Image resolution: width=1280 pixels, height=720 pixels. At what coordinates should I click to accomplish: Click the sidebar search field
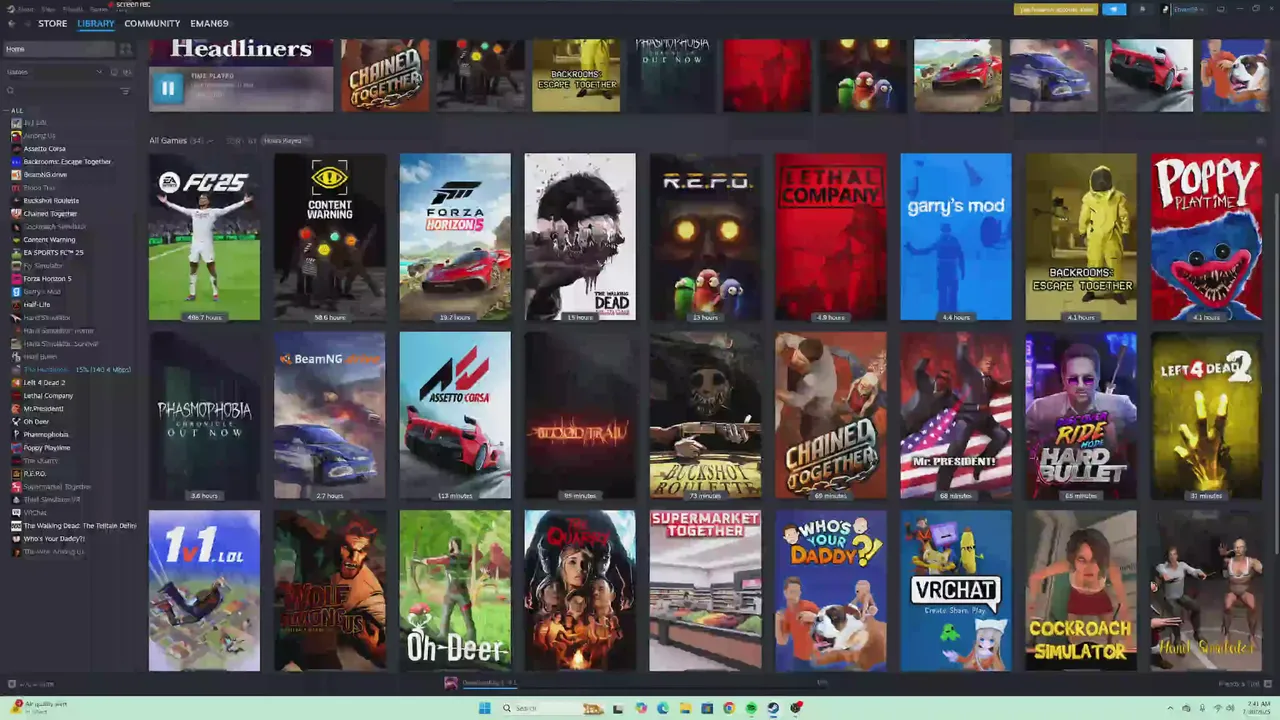60,91
